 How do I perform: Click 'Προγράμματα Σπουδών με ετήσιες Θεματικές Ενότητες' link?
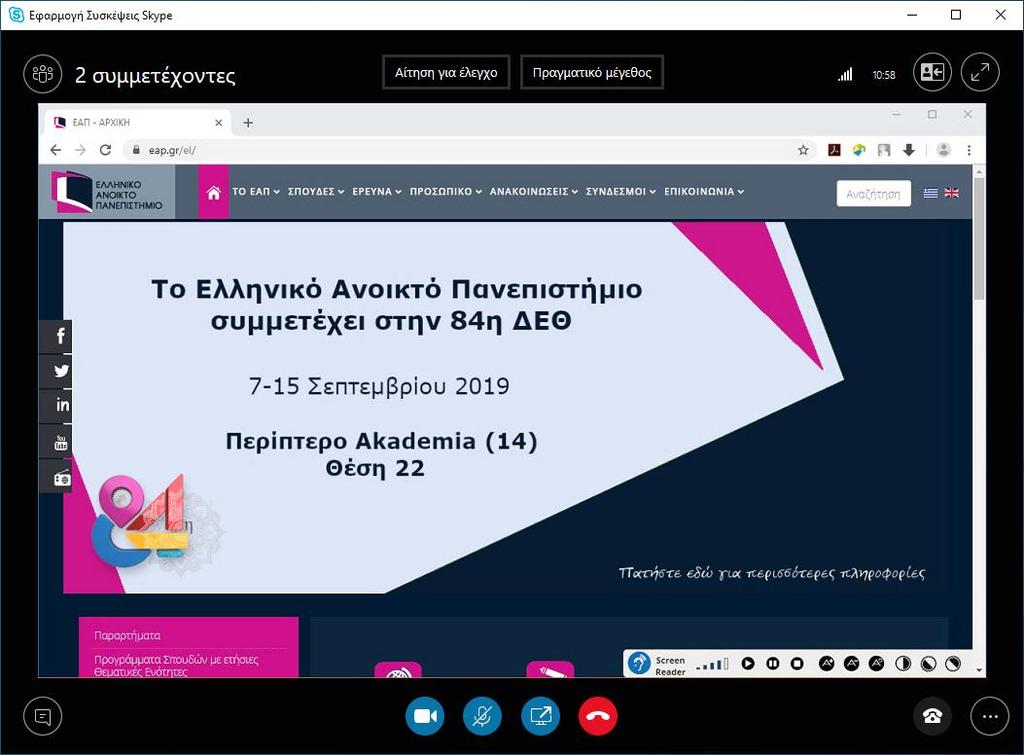click(176, 666)
